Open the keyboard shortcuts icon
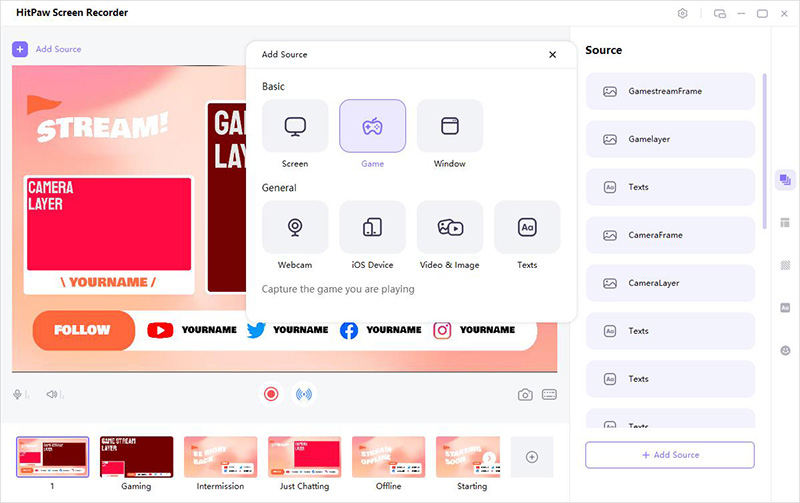The image size is (800, 503). [549, 394]
